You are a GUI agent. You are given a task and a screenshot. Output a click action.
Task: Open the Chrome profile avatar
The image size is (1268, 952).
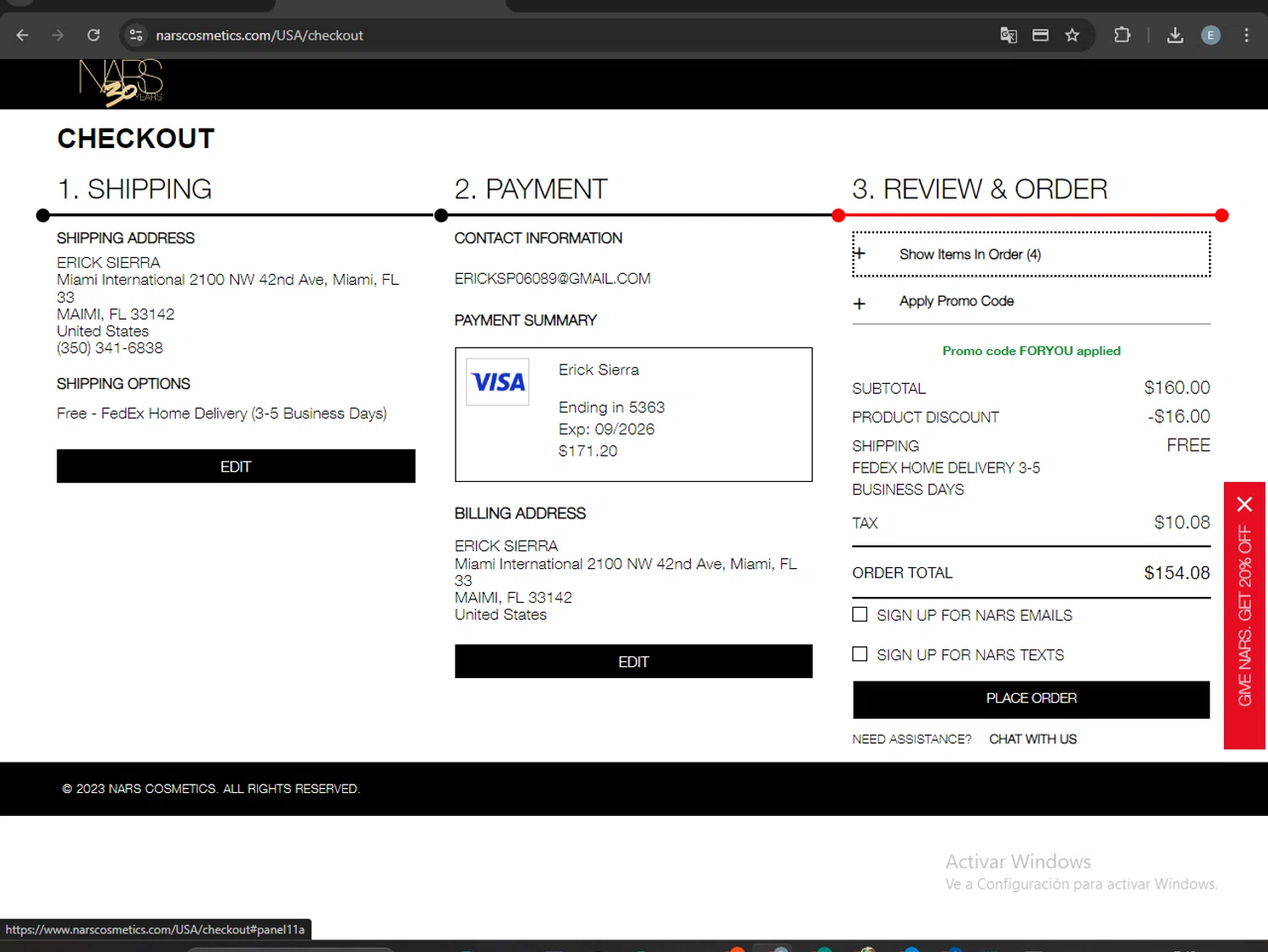click(1211, 36)
